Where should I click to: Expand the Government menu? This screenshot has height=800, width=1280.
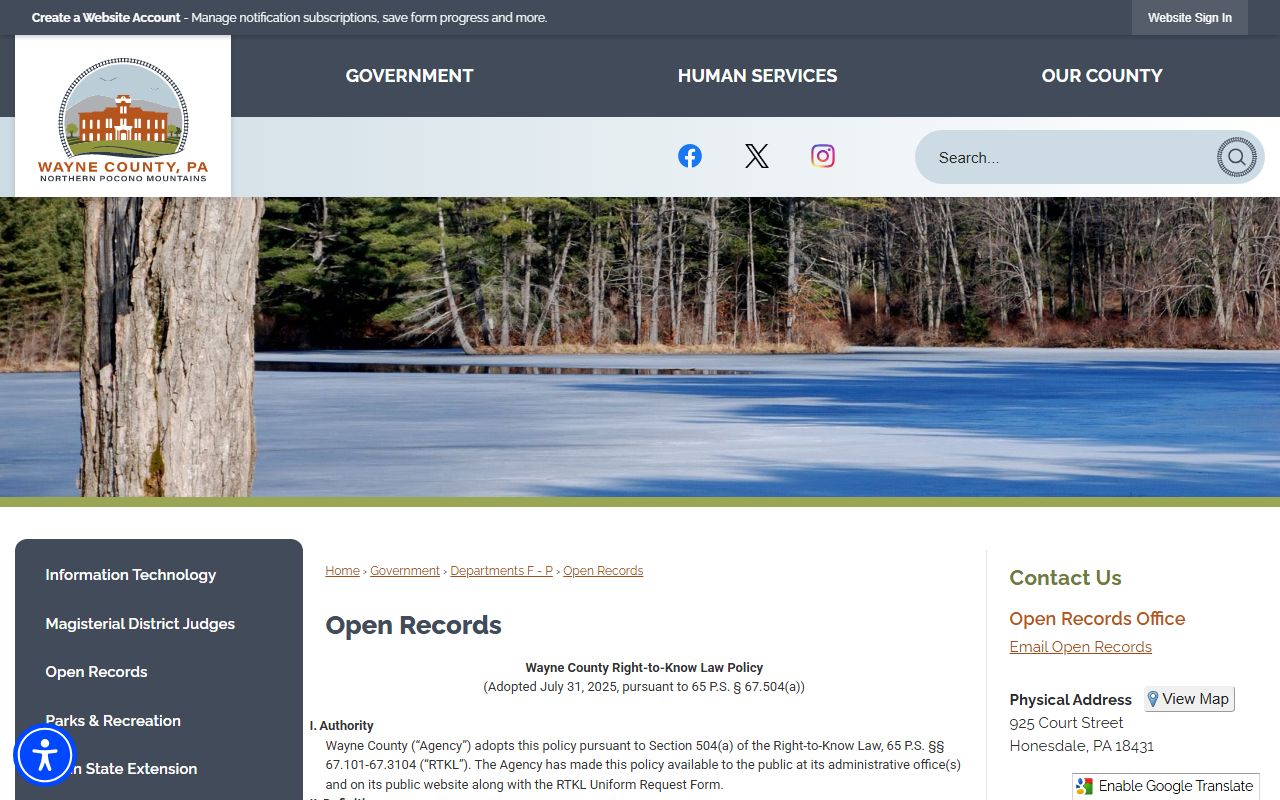409,76
